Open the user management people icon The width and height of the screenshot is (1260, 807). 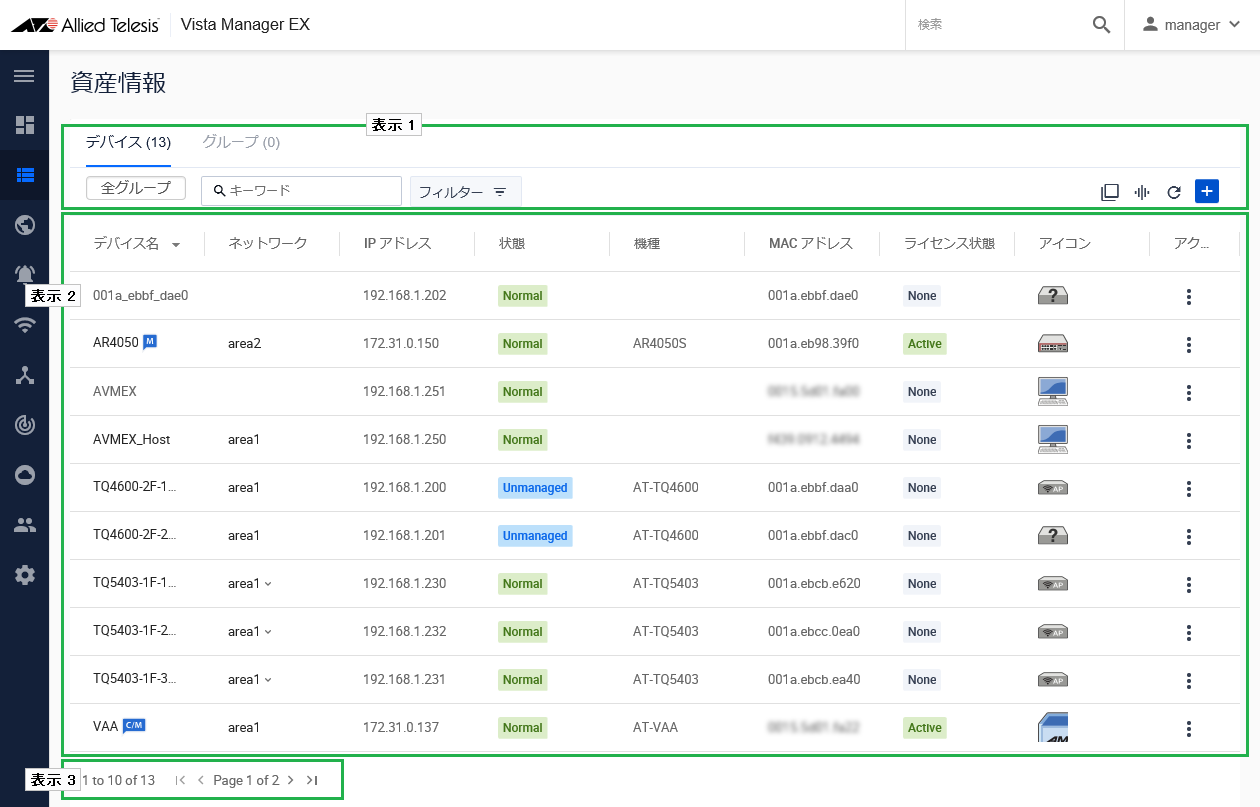coord(24,525)
